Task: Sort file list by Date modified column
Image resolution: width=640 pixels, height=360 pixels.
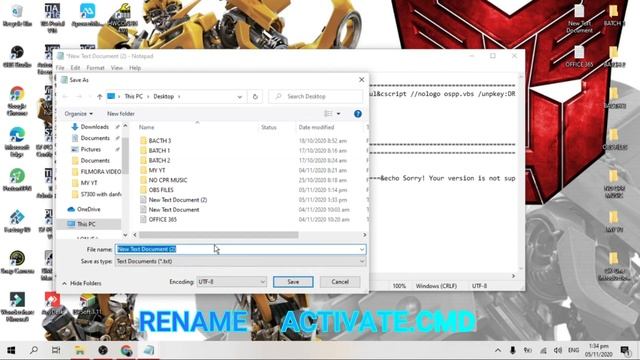Action: 316,127
